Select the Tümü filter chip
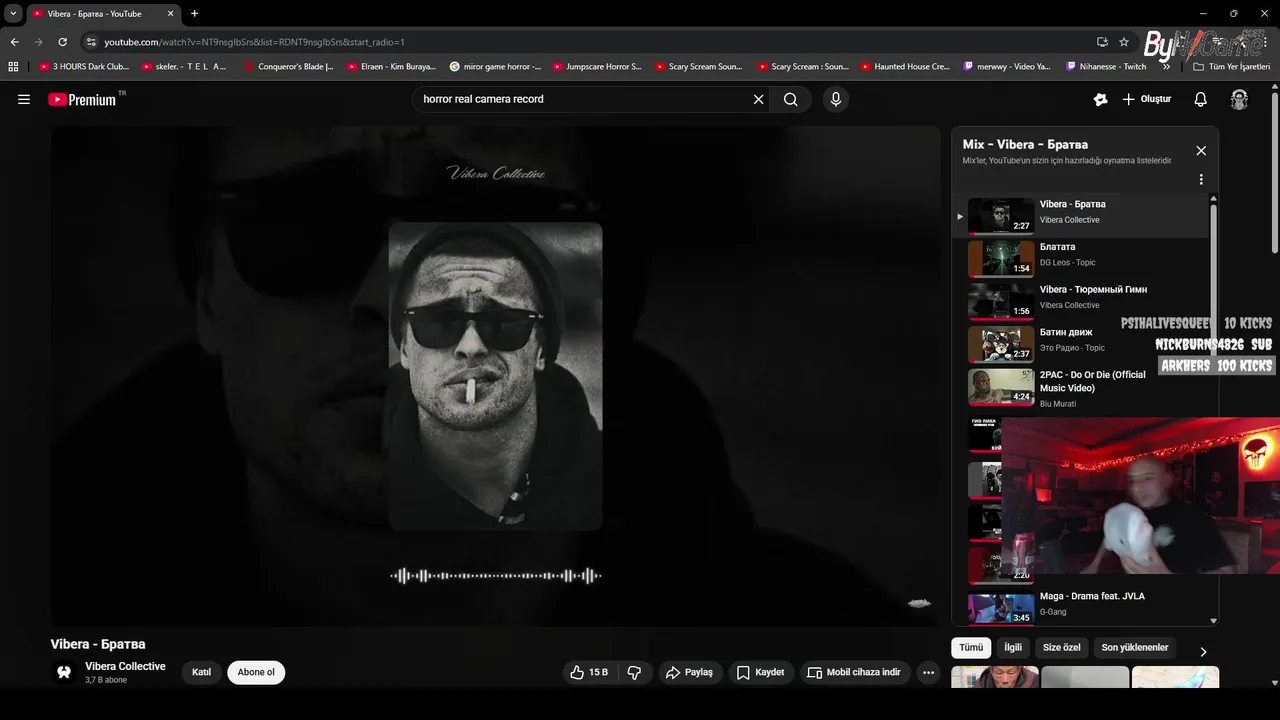The height and width of the screenshot is (720, 1280). coord(971,648)
